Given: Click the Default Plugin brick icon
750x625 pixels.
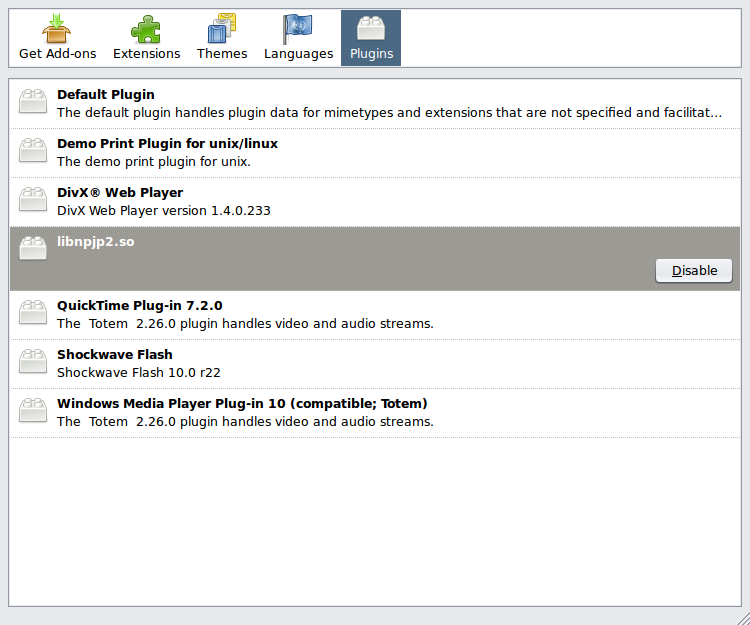Looking at the screenshot, I should tap(33, 101).
